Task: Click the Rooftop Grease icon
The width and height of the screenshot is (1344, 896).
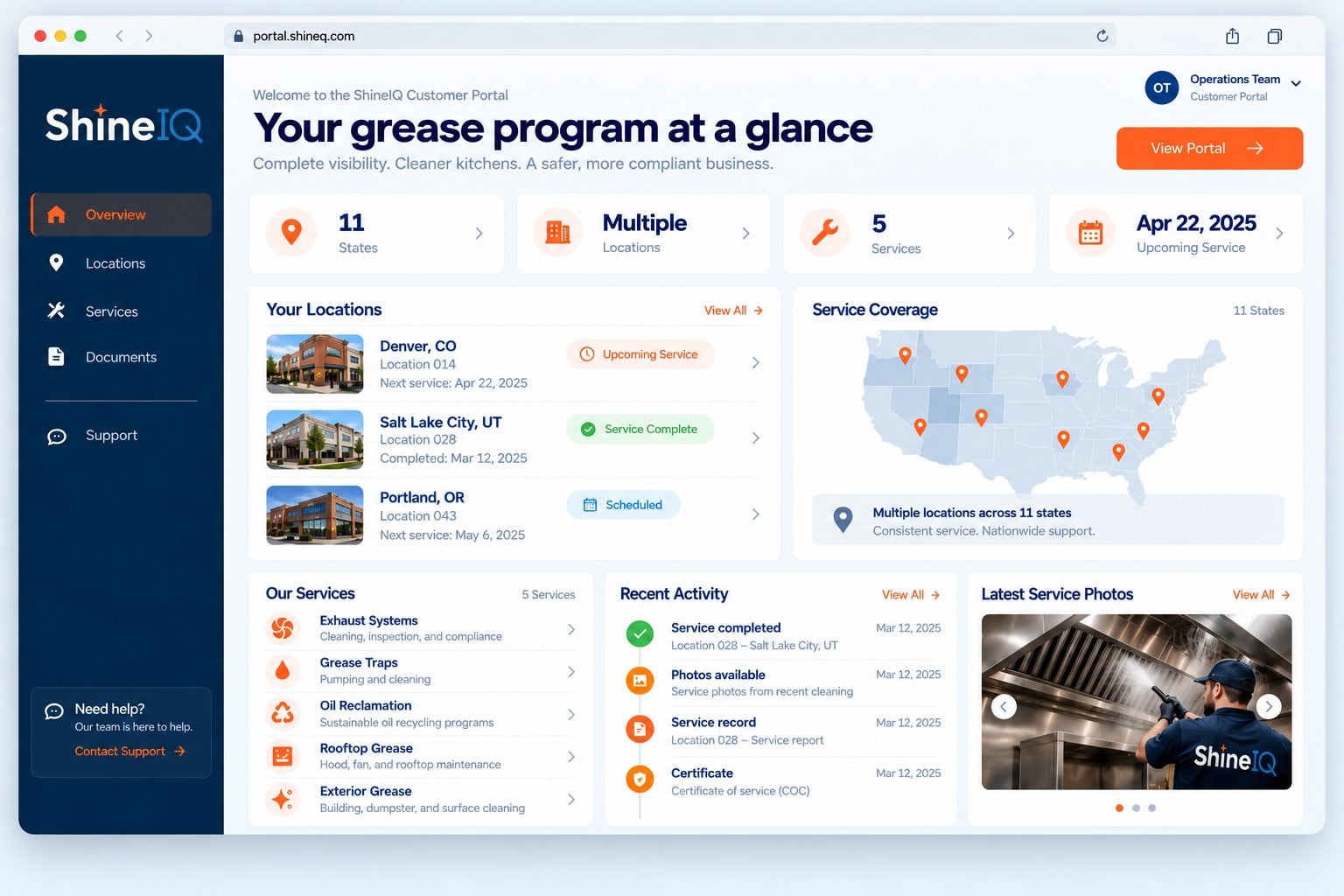Action: (283, 756)
